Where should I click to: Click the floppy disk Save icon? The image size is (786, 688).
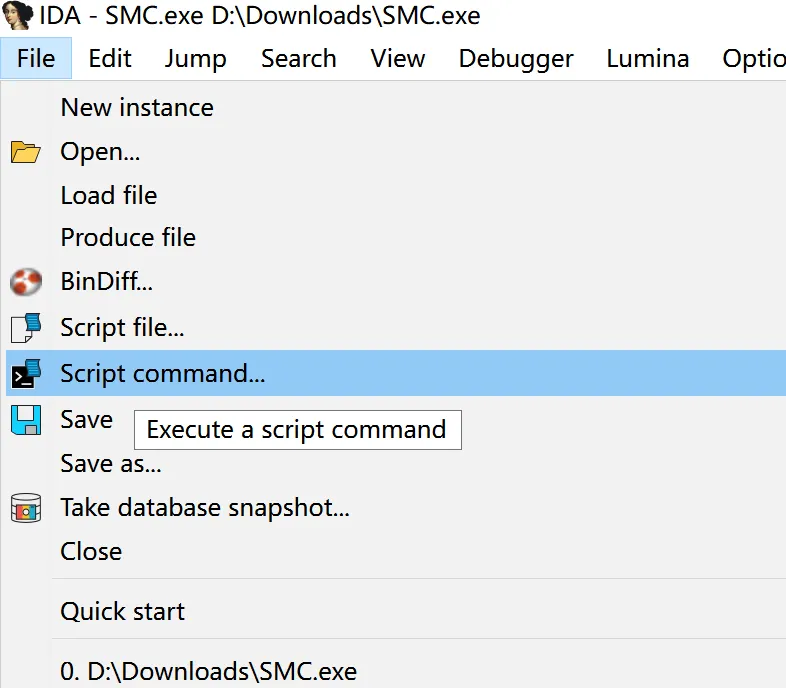point(26,420)
